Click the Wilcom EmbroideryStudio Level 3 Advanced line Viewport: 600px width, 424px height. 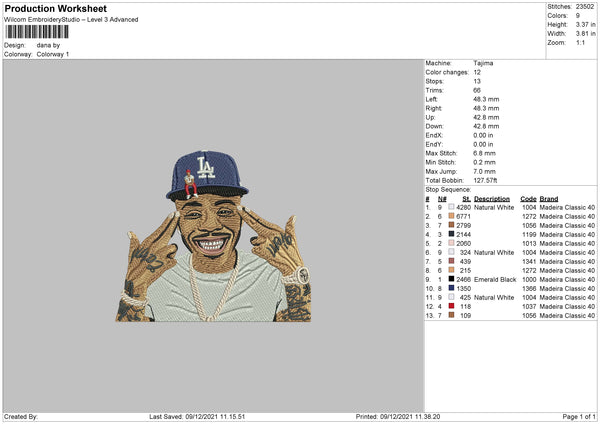tap(71, 20)
